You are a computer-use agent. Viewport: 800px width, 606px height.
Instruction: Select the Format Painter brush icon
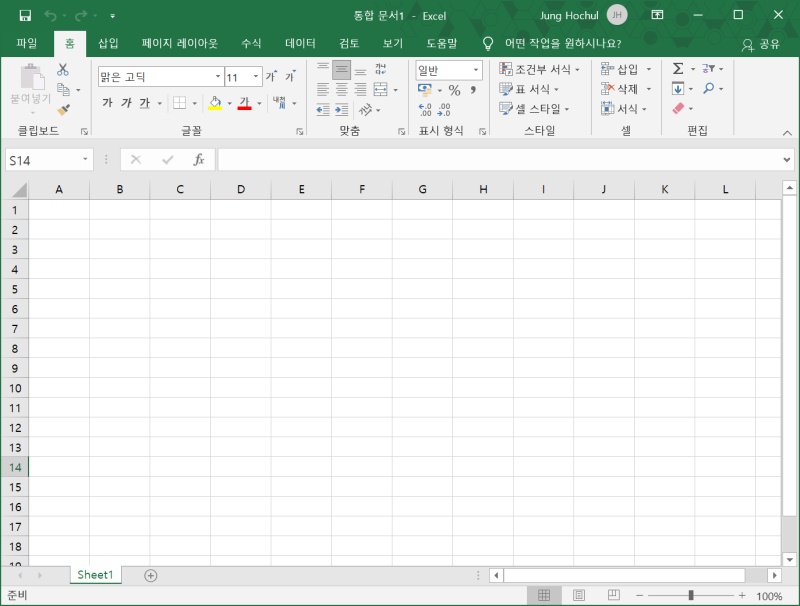point(63,109)
